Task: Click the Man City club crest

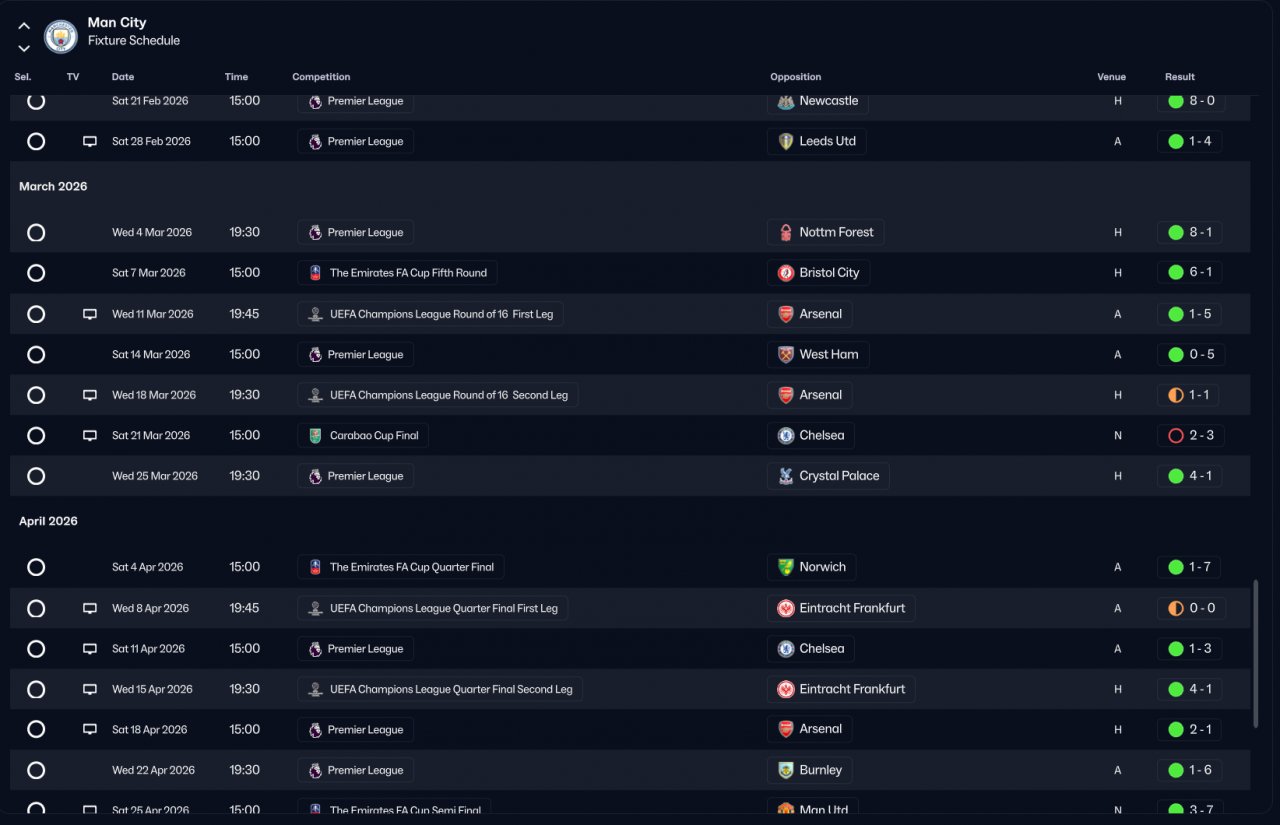Action: pyautogui.click(x=61, y=37)
